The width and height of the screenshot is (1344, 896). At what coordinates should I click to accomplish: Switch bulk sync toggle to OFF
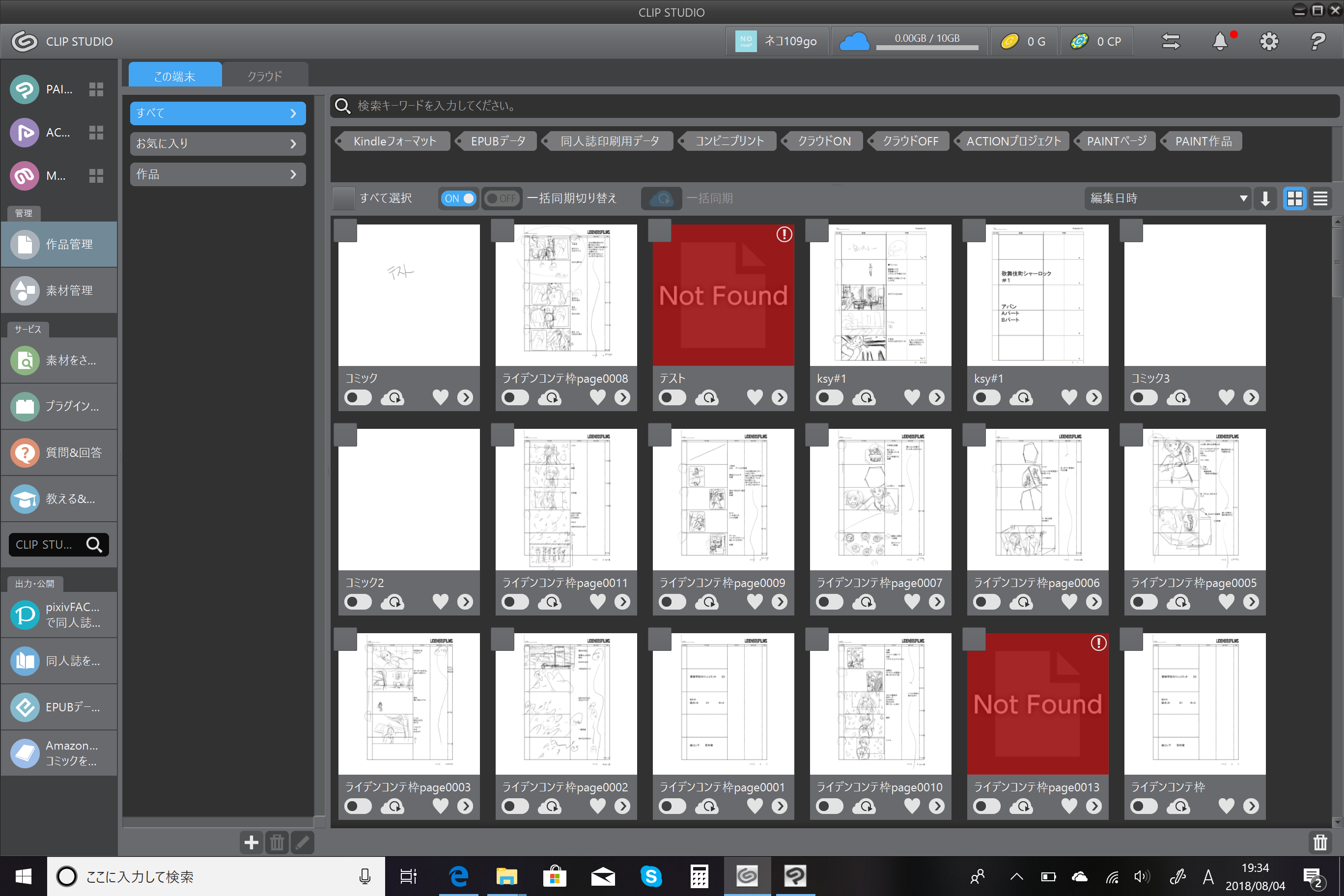pos(501,198)
